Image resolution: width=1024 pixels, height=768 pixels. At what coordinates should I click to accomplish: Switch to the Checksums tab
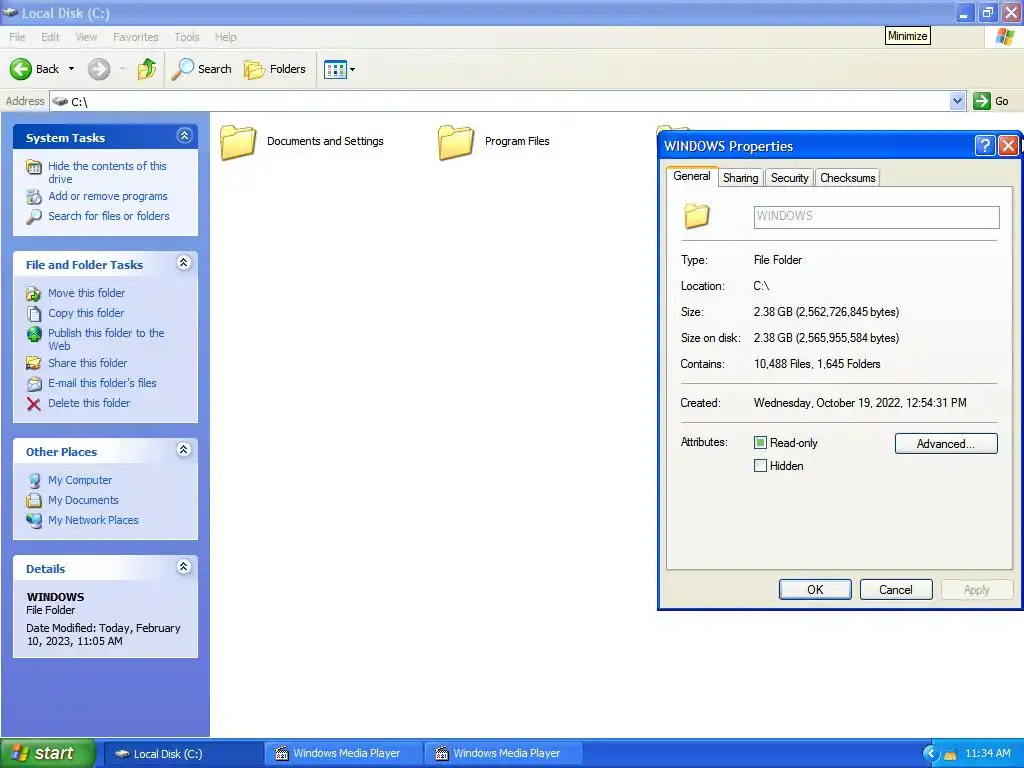click(x=848, y=178)
